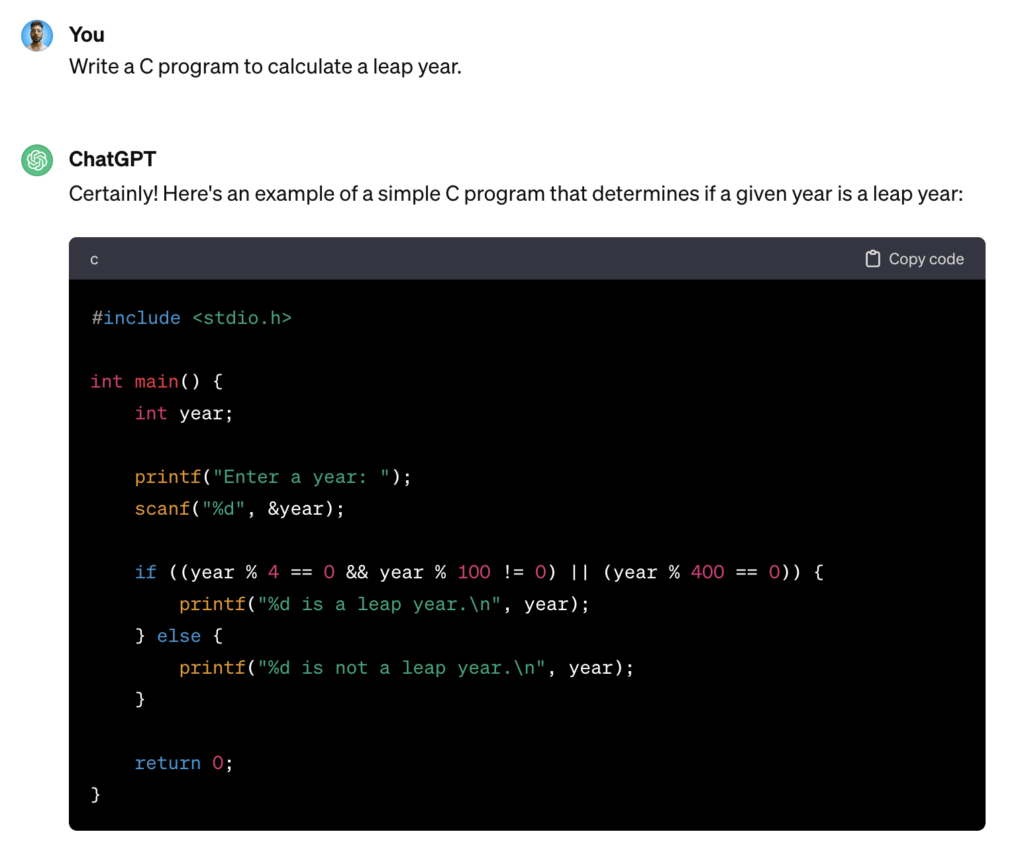Click the 'ChatGPT' sender name
Image resolution: width=1024 pixels, height=844 pixels.
112,160
